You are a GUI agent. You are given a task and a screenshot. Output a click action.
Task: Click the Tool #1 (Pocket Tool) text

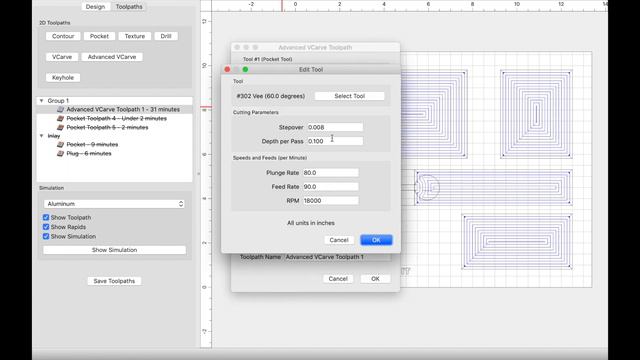click(267, 59)
